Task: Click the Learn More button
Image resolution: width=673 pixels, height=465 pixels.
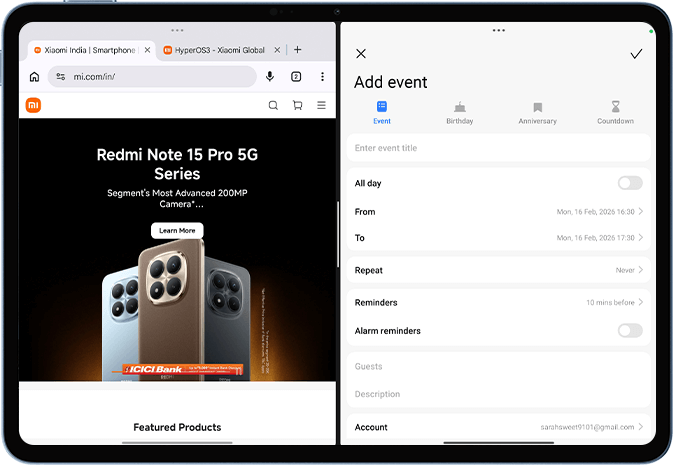Action: tap(177, 230)
